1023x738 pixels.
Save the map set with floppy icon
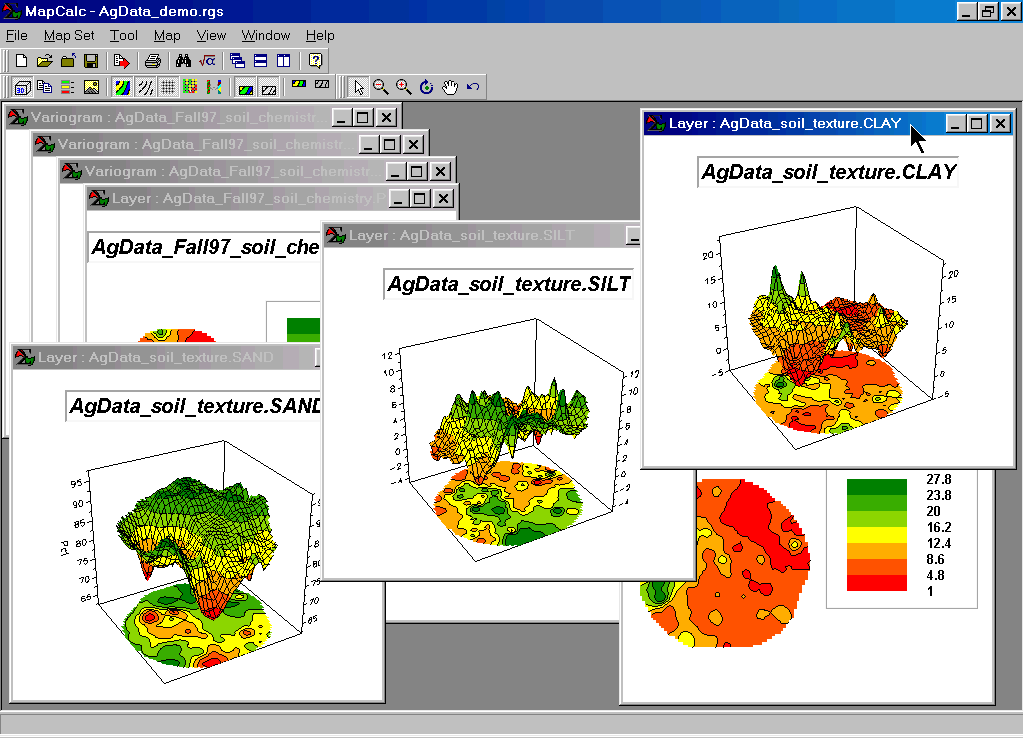(91, 61)
